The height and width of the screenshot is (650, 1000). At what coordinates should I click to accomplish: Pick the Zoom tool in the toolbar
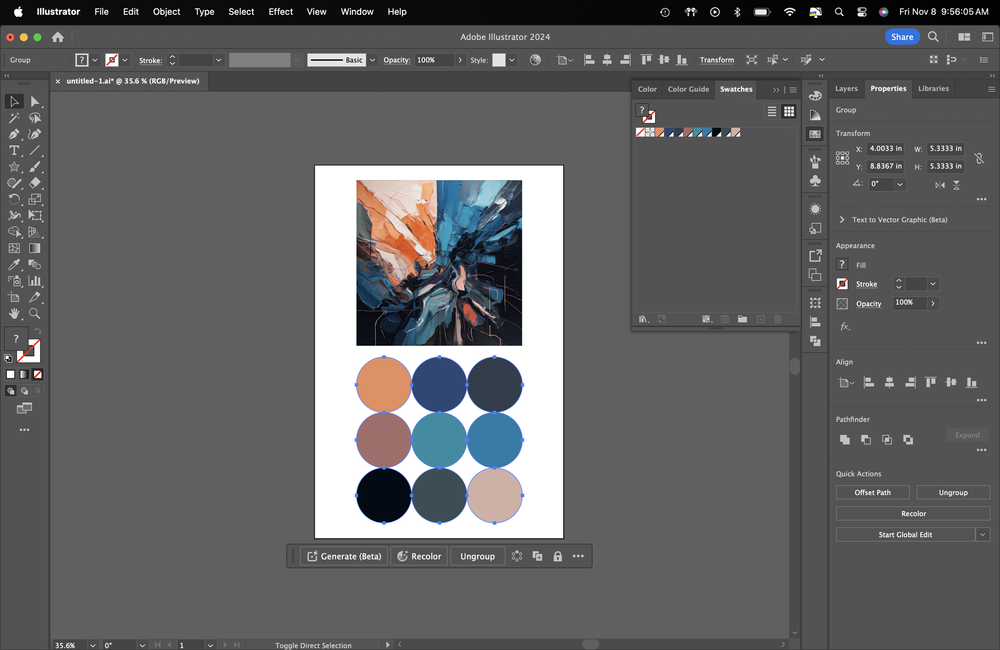click(x=35, y=313)
